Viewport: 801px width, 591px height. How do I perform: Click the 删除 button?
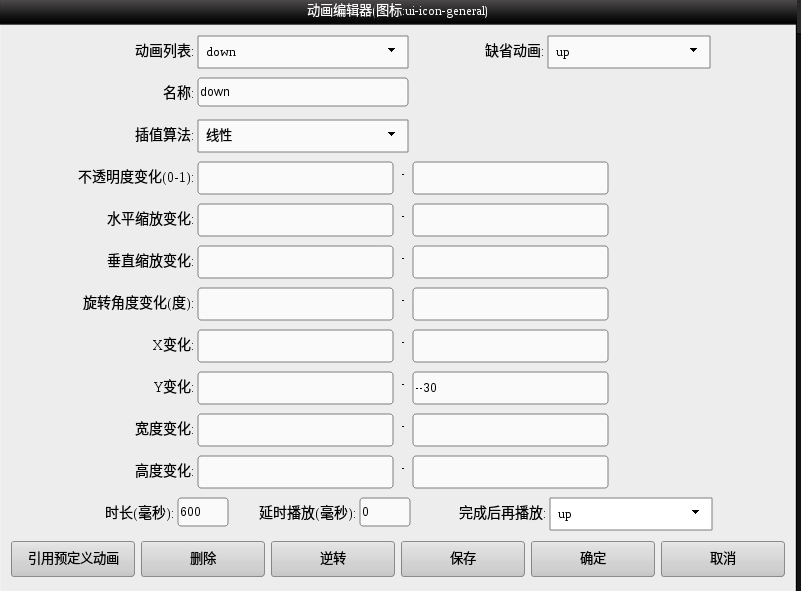point(203,559)
